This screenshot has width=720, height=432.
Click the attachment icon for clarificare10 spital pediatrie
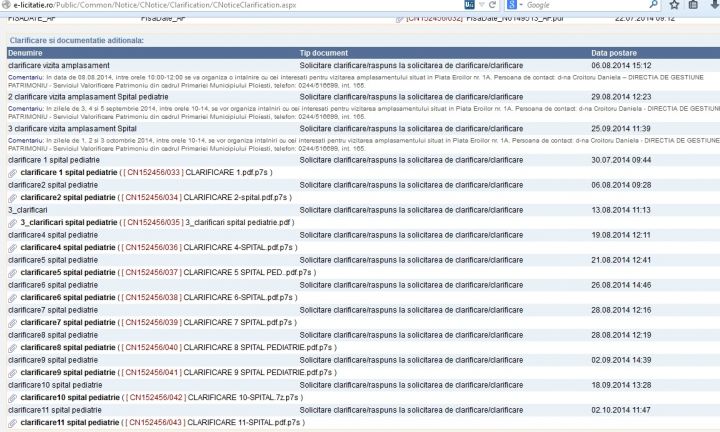[x=12, y=397]
